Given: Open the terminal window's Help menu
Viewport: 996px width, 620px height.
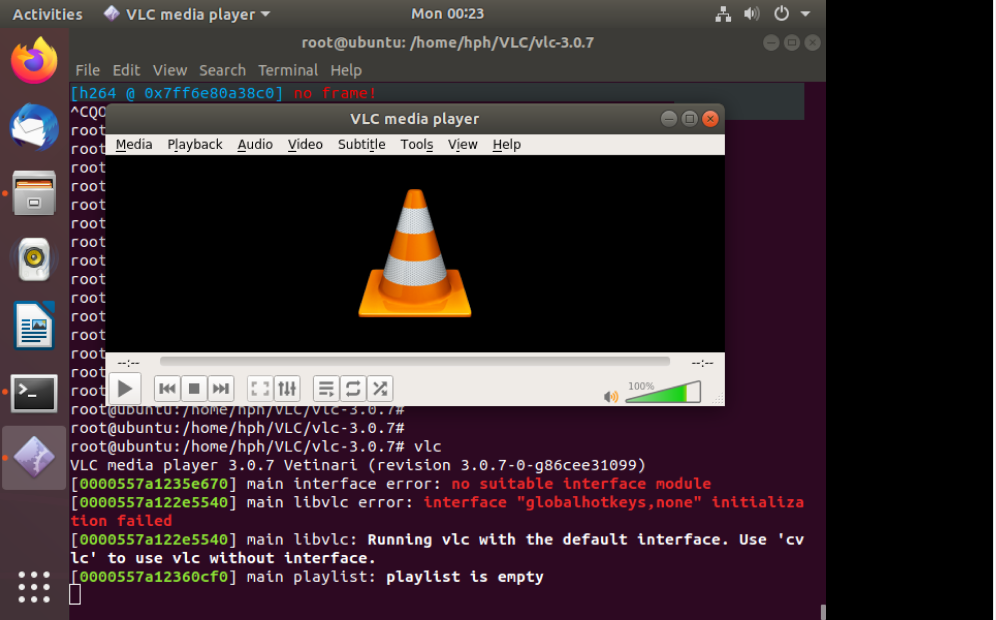Looking at the screenshot, I should (x=346, y=71).
